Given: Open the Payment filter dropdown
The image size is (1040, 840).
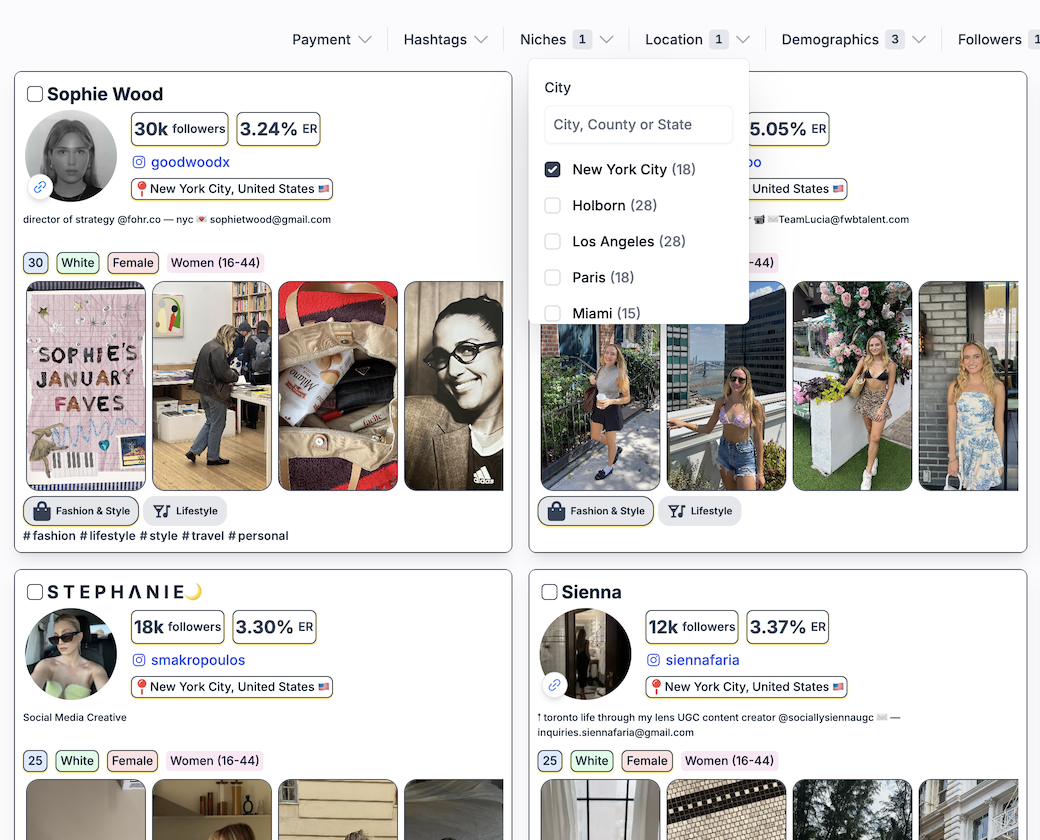Looking at the screenshot, I should (x=332, y=40).
